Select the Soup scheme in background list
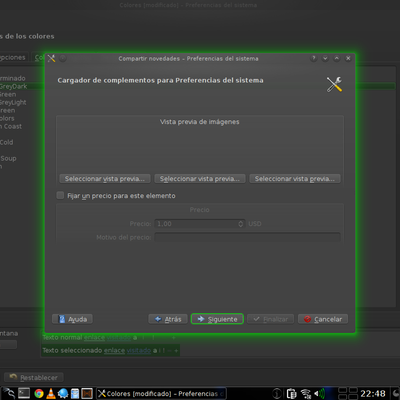Viewport: 400px width, 400px height. (x=8, y=158)
